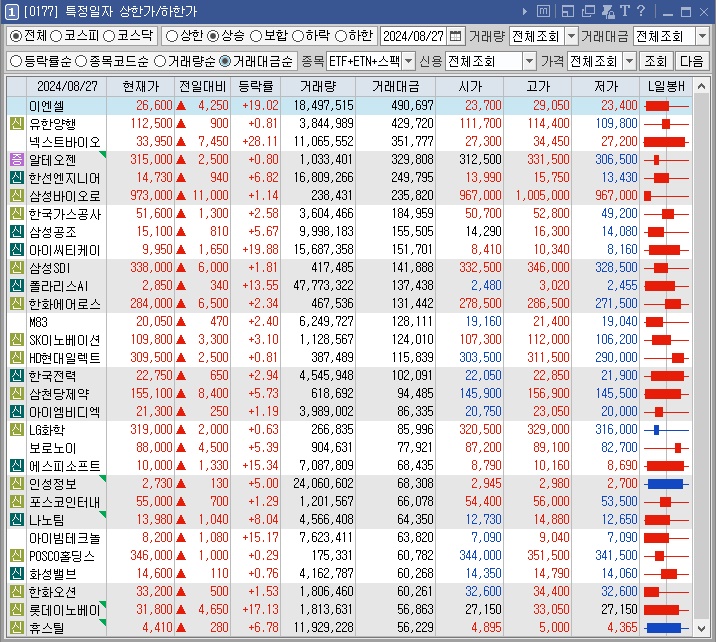
Task: Click the 신 badge next to 삼성SDI
Action: click(x=17, y=268)
